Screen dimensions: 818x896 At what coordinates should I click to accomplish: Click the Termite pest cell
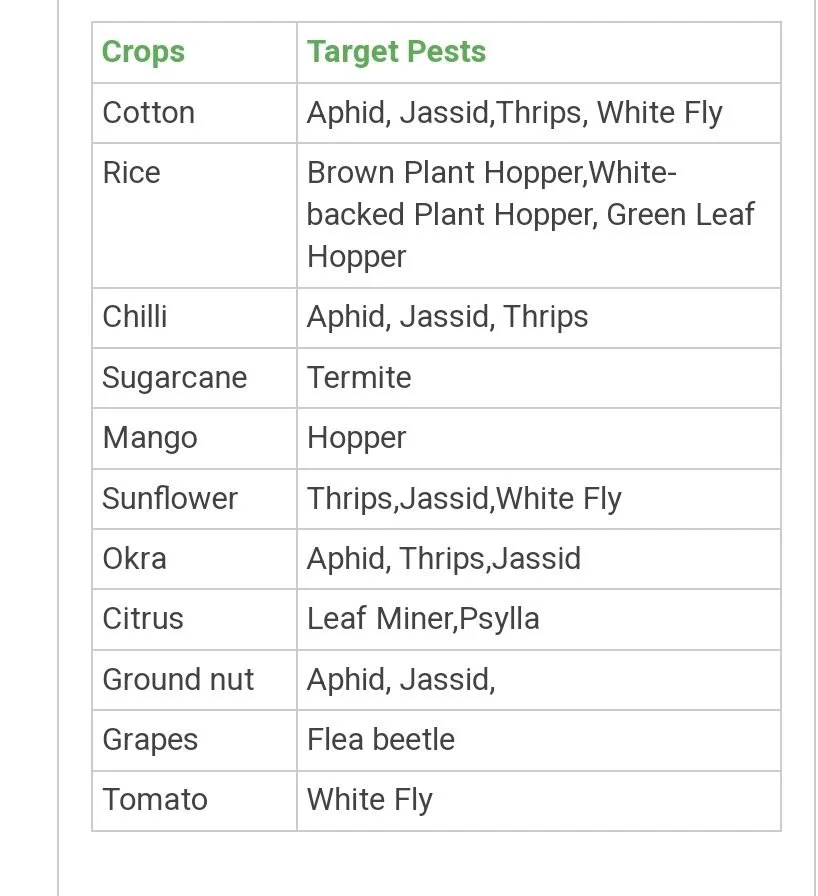tap(359, 378)
